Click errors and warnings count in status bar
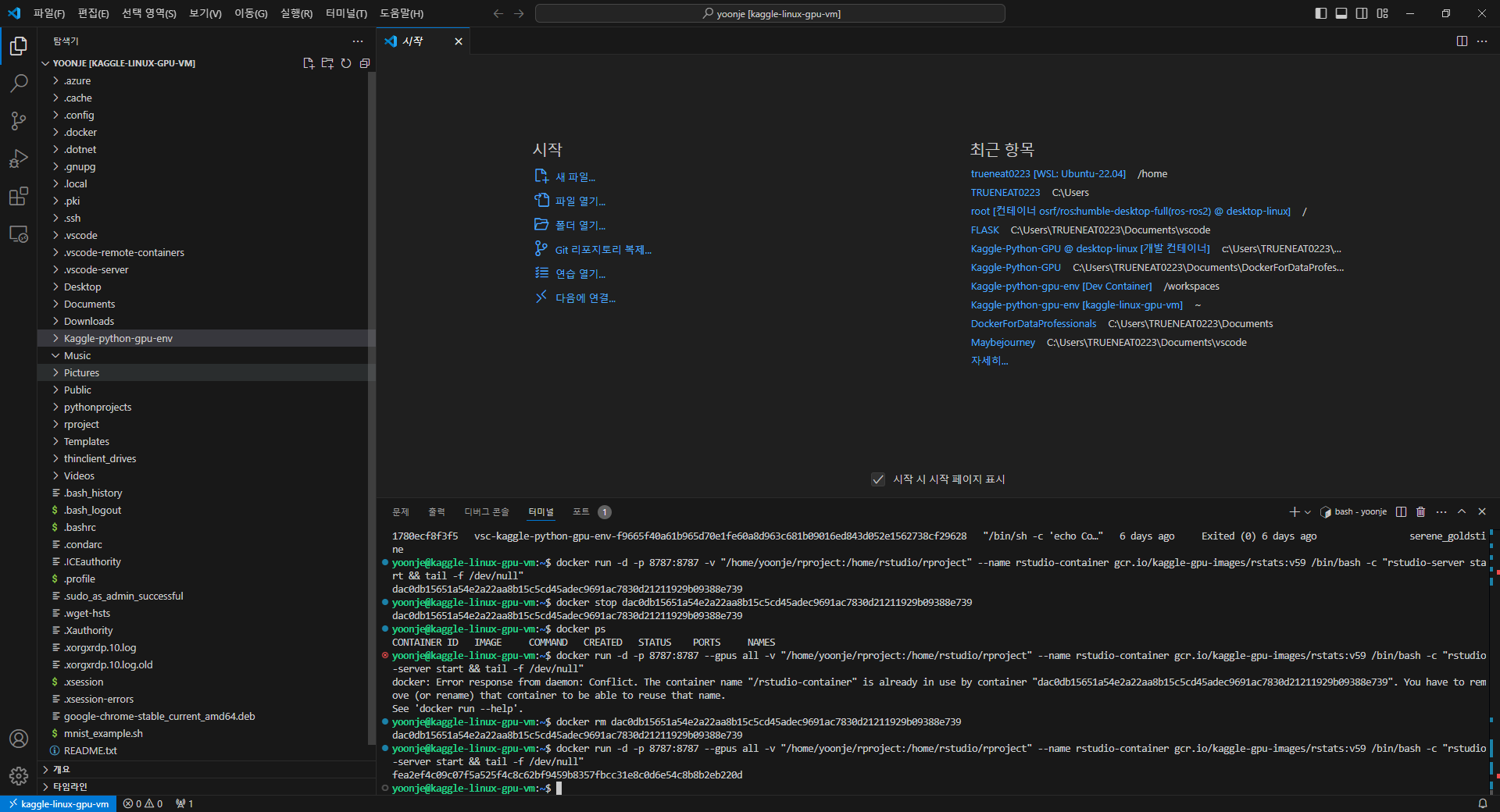1500x812 pixels. [143, 803]
